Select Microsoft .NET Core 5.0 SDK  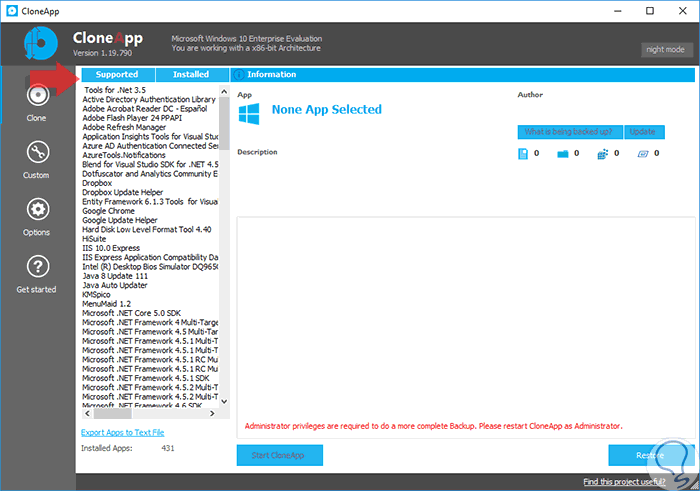[x=132, y=313]
